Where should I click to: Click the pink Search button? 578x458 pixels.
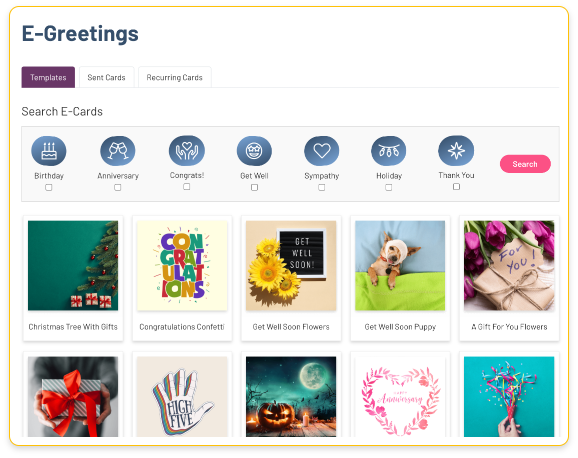(x=525, y=164)
